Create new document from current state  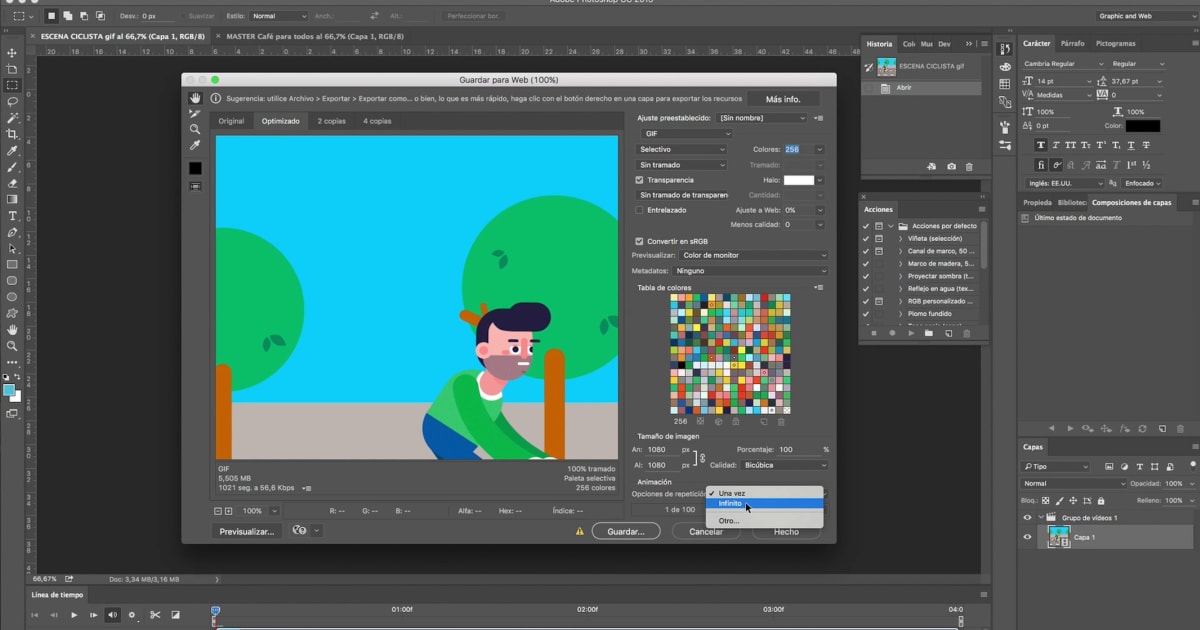(931, 166)
